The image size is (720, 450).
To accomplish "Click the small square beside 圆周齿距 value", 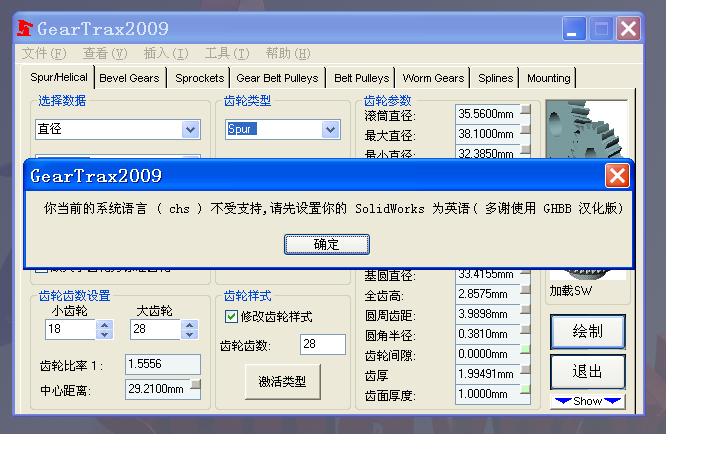I will (x=526, y=309).
